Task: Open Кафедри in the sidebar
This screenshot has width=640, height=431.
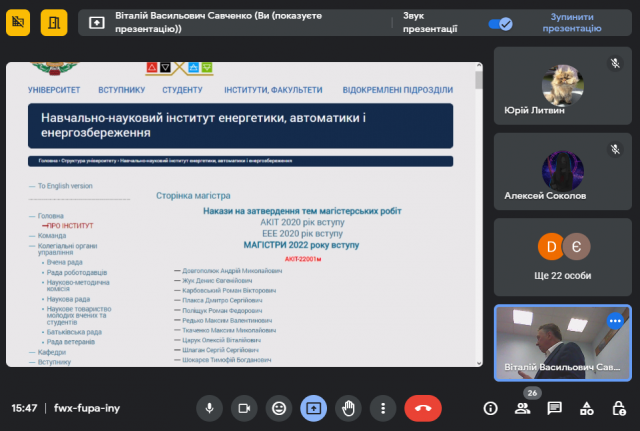Action: (x=51, y=352)
